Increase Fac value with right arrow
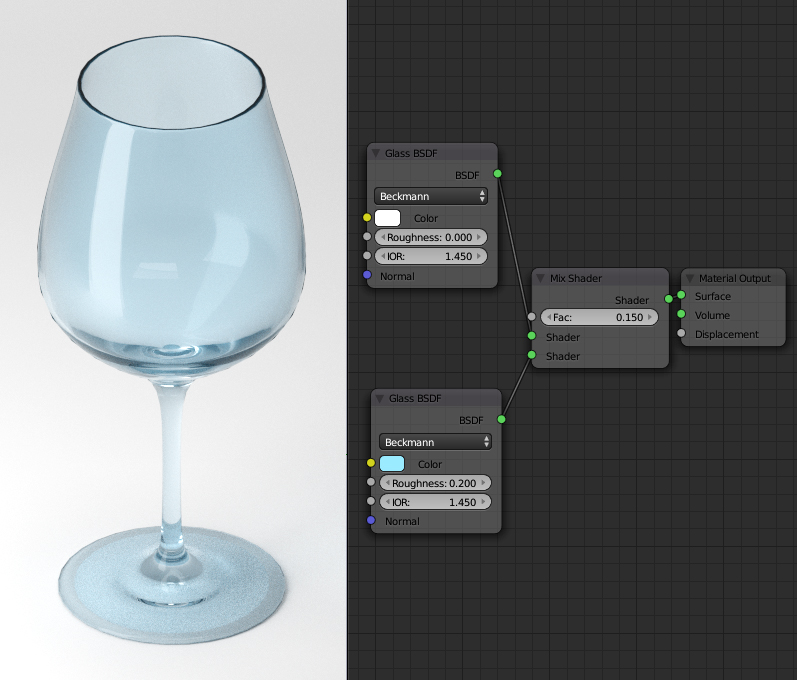 650,317
